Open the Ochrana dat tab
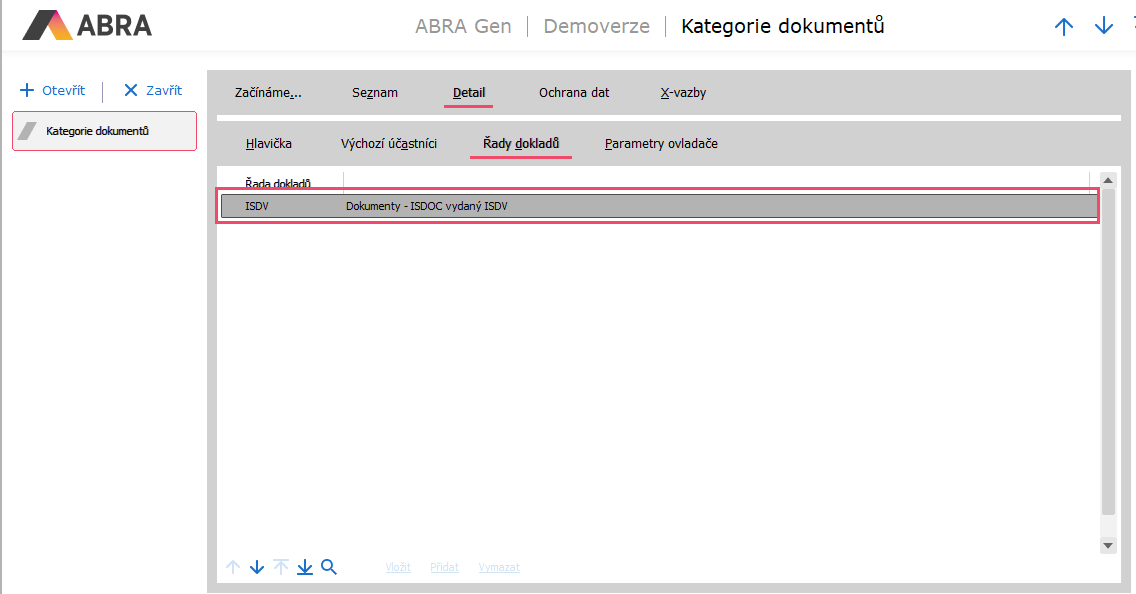1136x594 pixels. (574, 93)
